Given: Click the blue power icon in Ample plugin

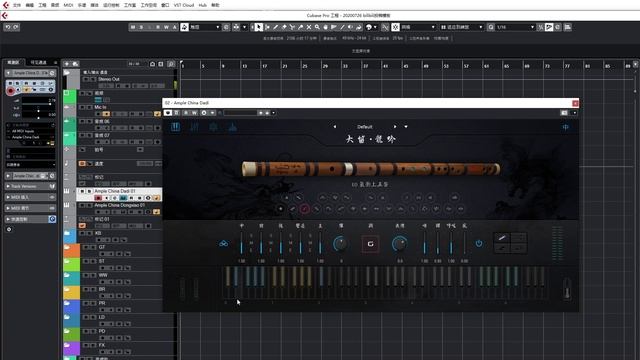Looking at the screenshot, I should point(479,244).
